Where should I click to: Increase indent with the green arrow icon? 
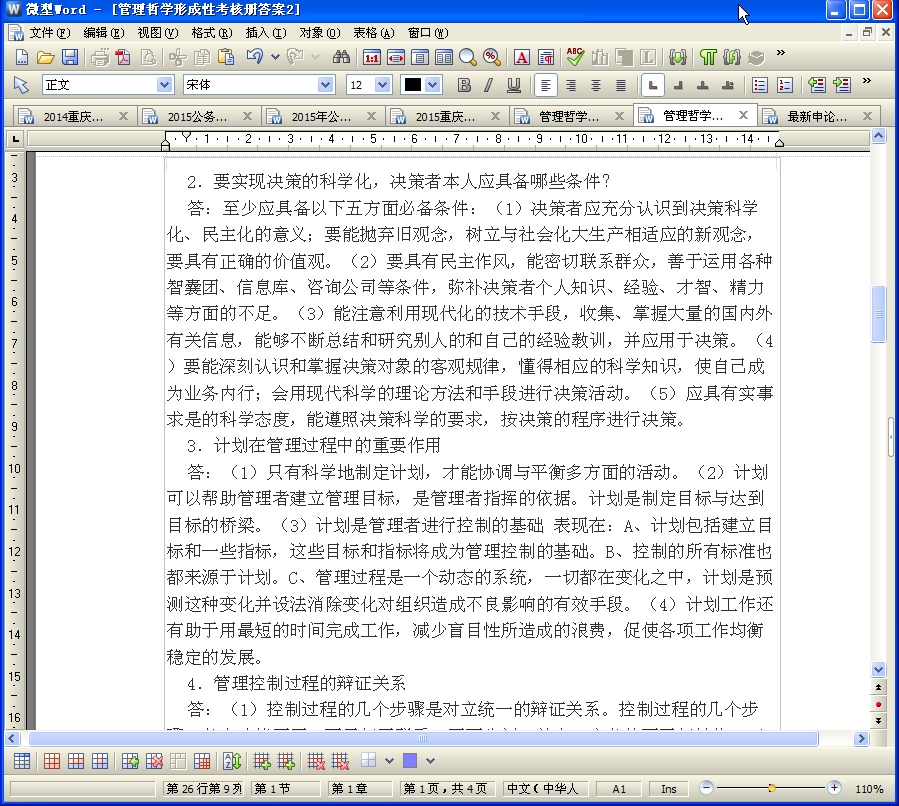click(842, 85)
